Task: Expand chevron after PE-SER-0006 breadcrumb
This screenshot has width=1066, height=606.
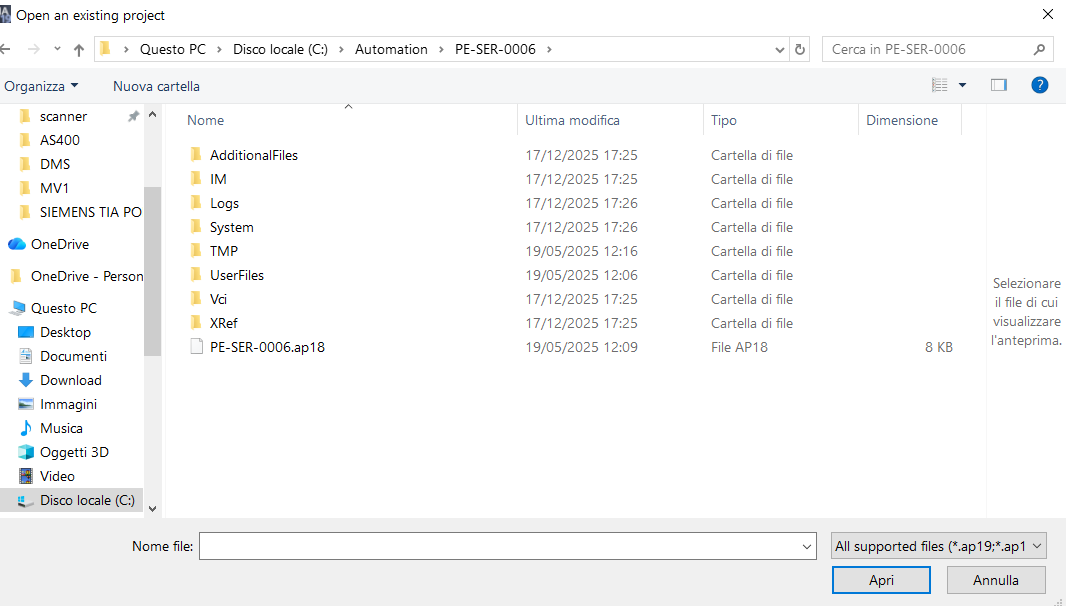Action: pos(549,49)
